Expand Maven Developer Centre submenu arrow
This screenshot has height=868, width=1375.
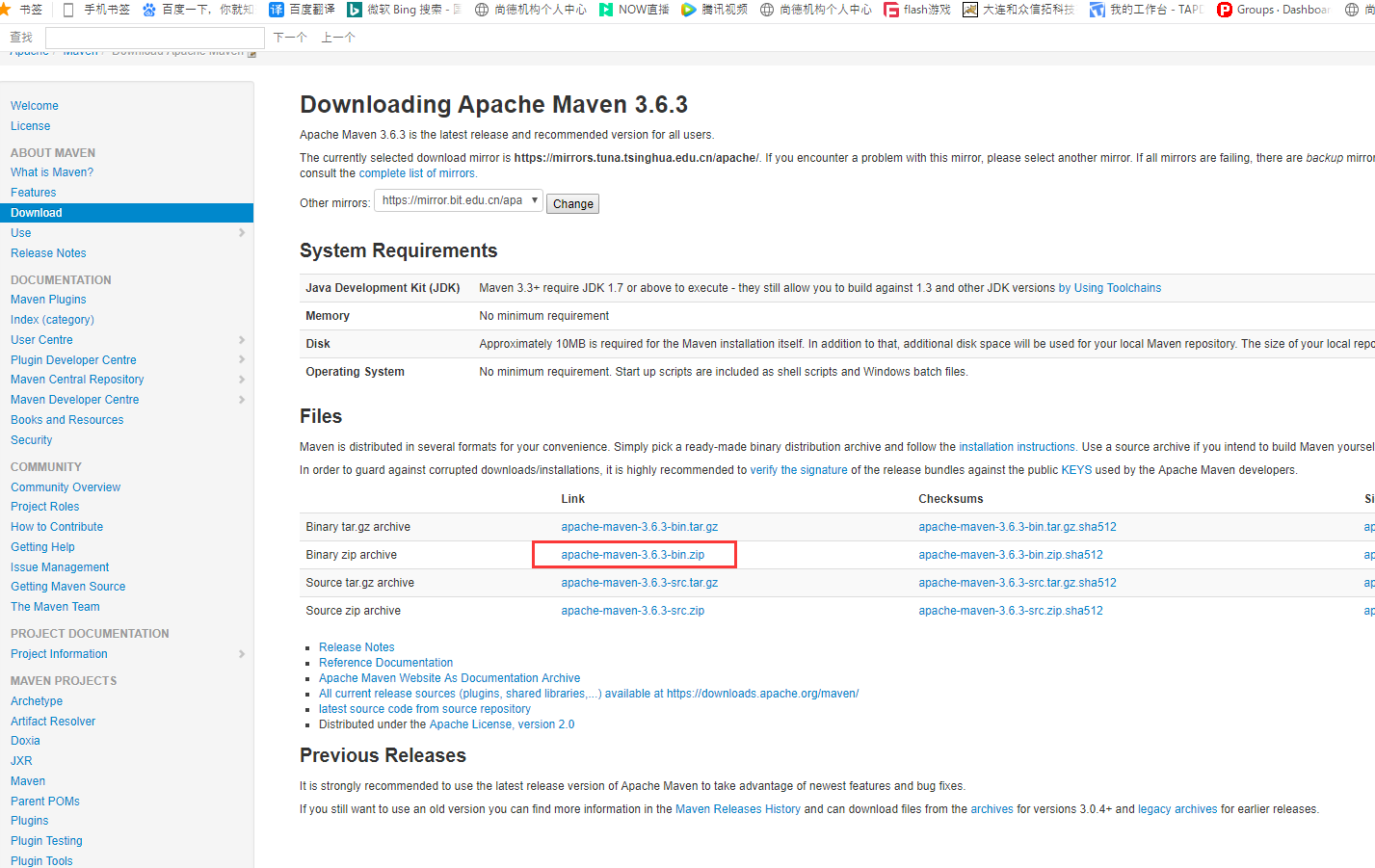(x=242, y=400)
